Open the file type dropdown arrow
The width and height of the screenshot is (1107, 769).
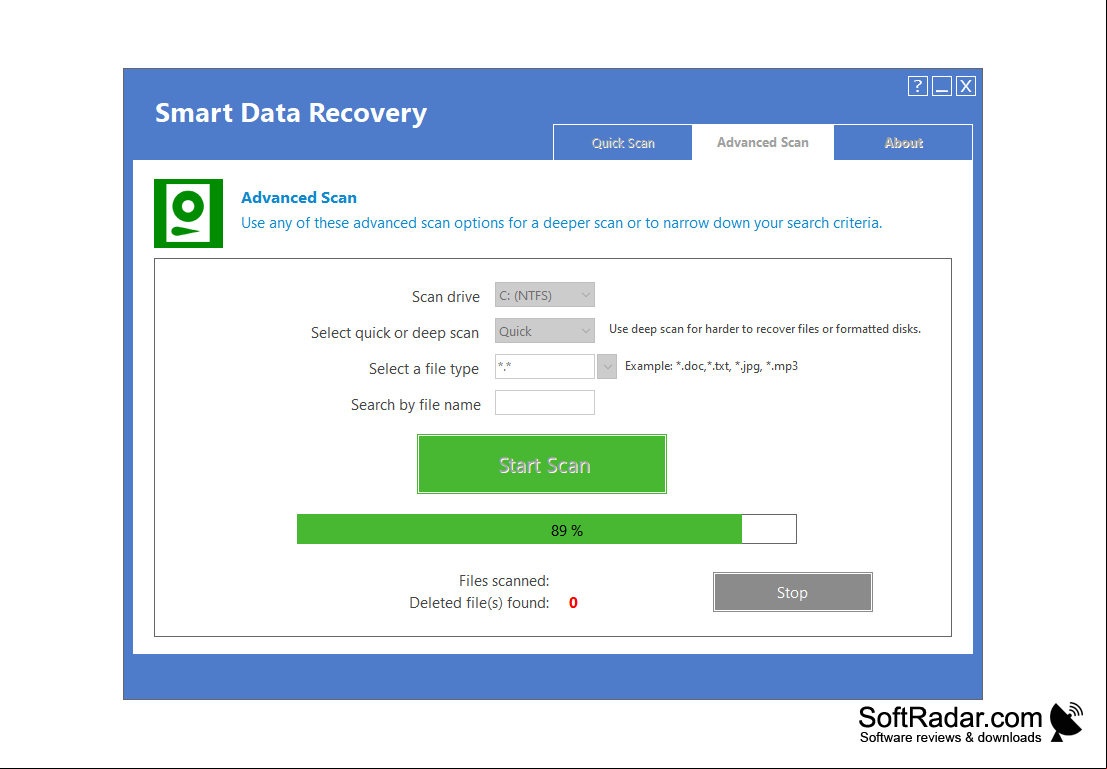coord(607,366)
